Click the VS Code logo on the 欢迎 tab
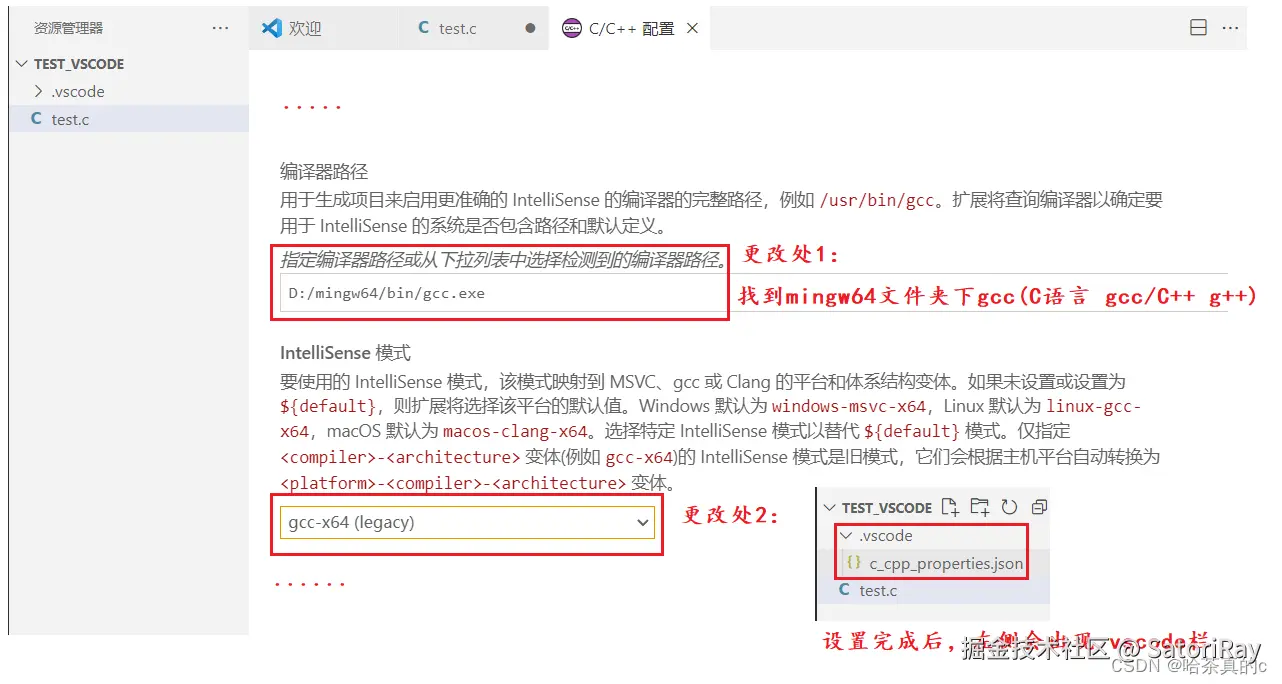This screenshot has width=1282, height=684. click(x=272, y=27)
